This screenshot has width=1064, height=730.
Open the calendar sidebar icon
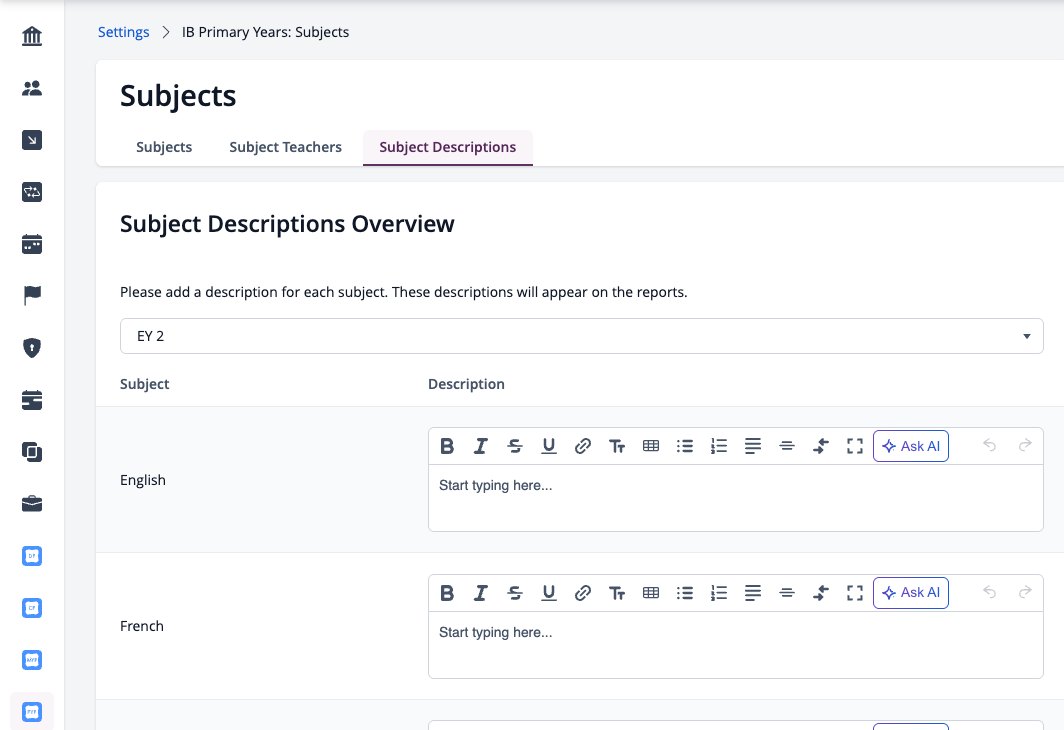click(x=32, y=244)
